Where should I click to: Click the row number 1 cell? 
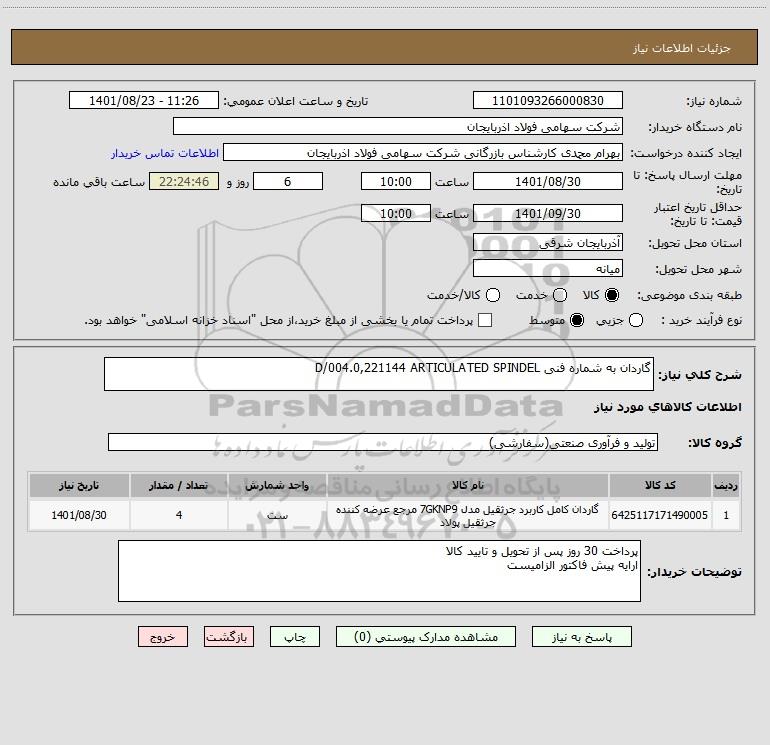click(726, 515)
